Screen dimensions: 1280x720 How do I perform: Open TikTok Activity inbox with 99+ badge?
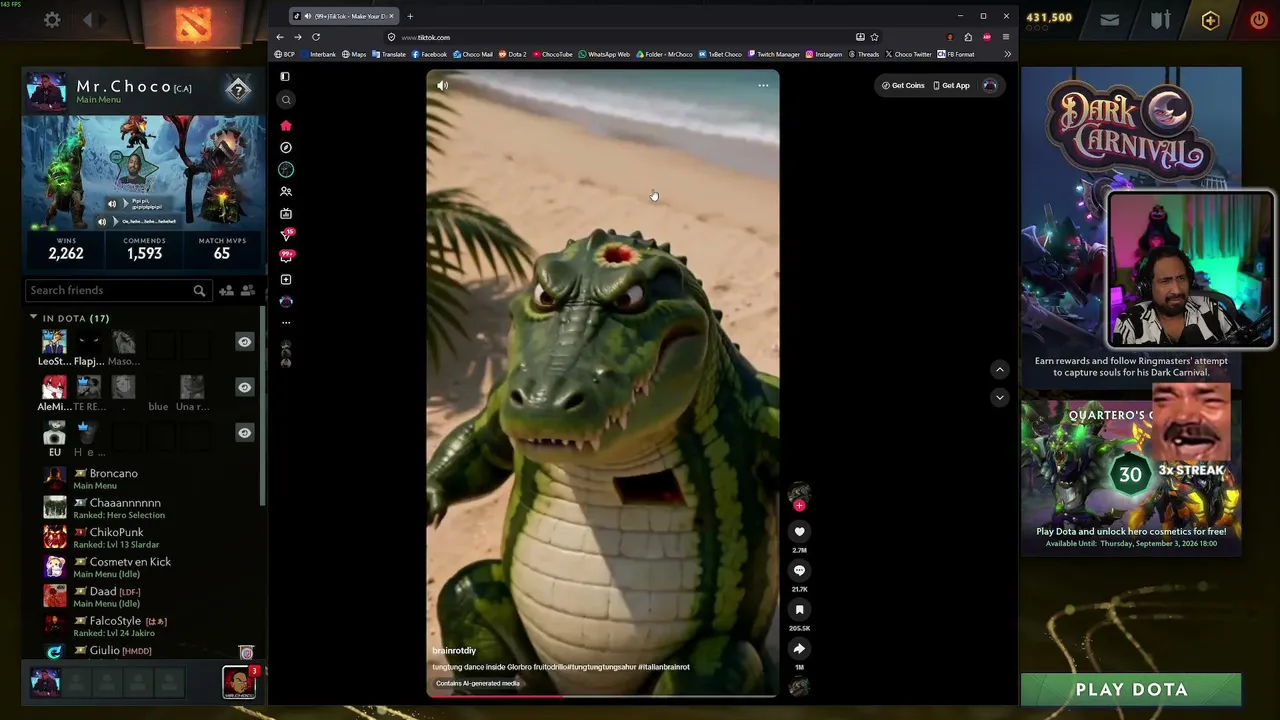point(287,257)
